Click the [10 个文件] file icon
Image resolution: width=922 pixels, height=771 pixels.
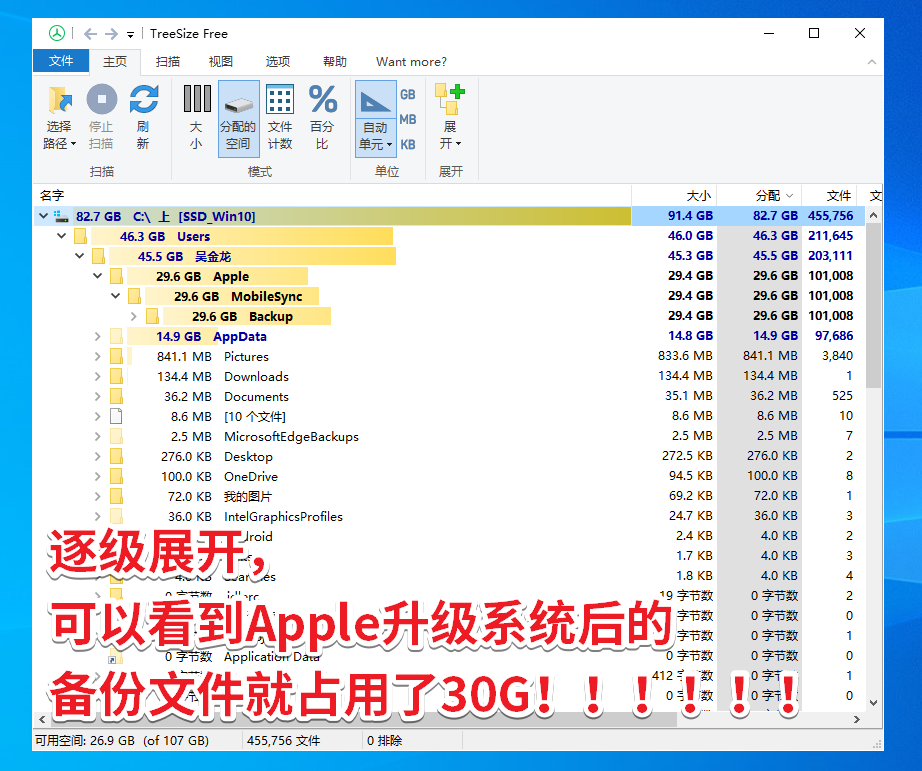pyautogui.click(x=116, y=416)
